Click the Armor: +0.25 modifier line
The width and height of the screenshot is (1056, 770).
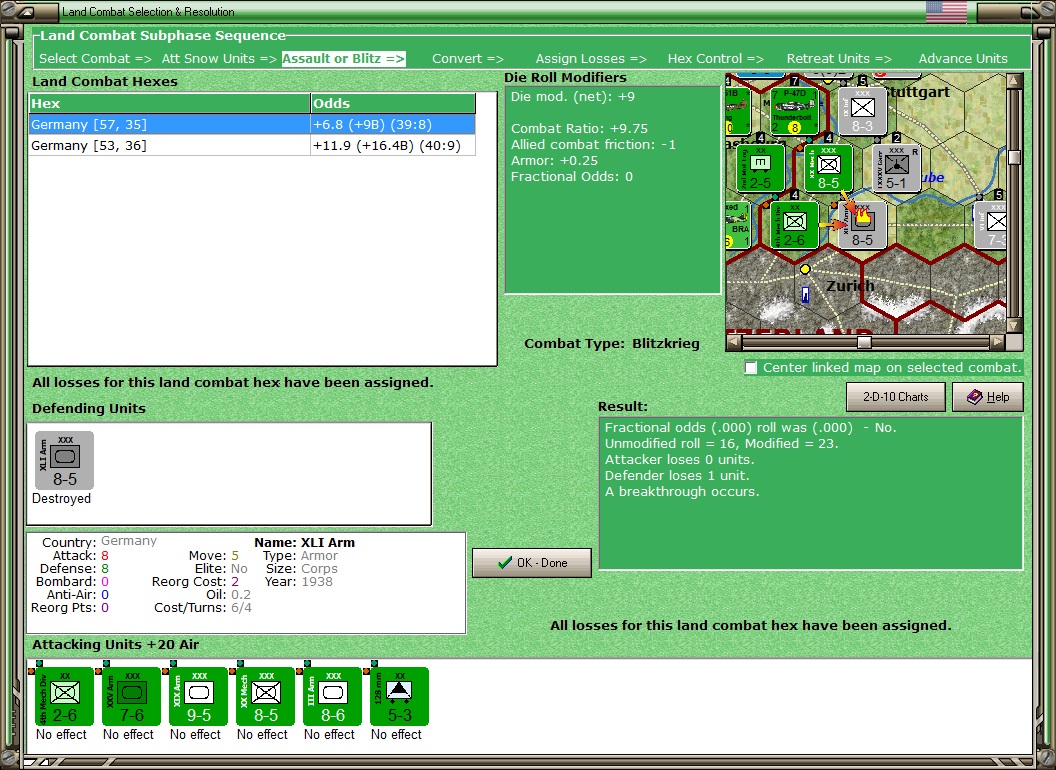[554, 161]
